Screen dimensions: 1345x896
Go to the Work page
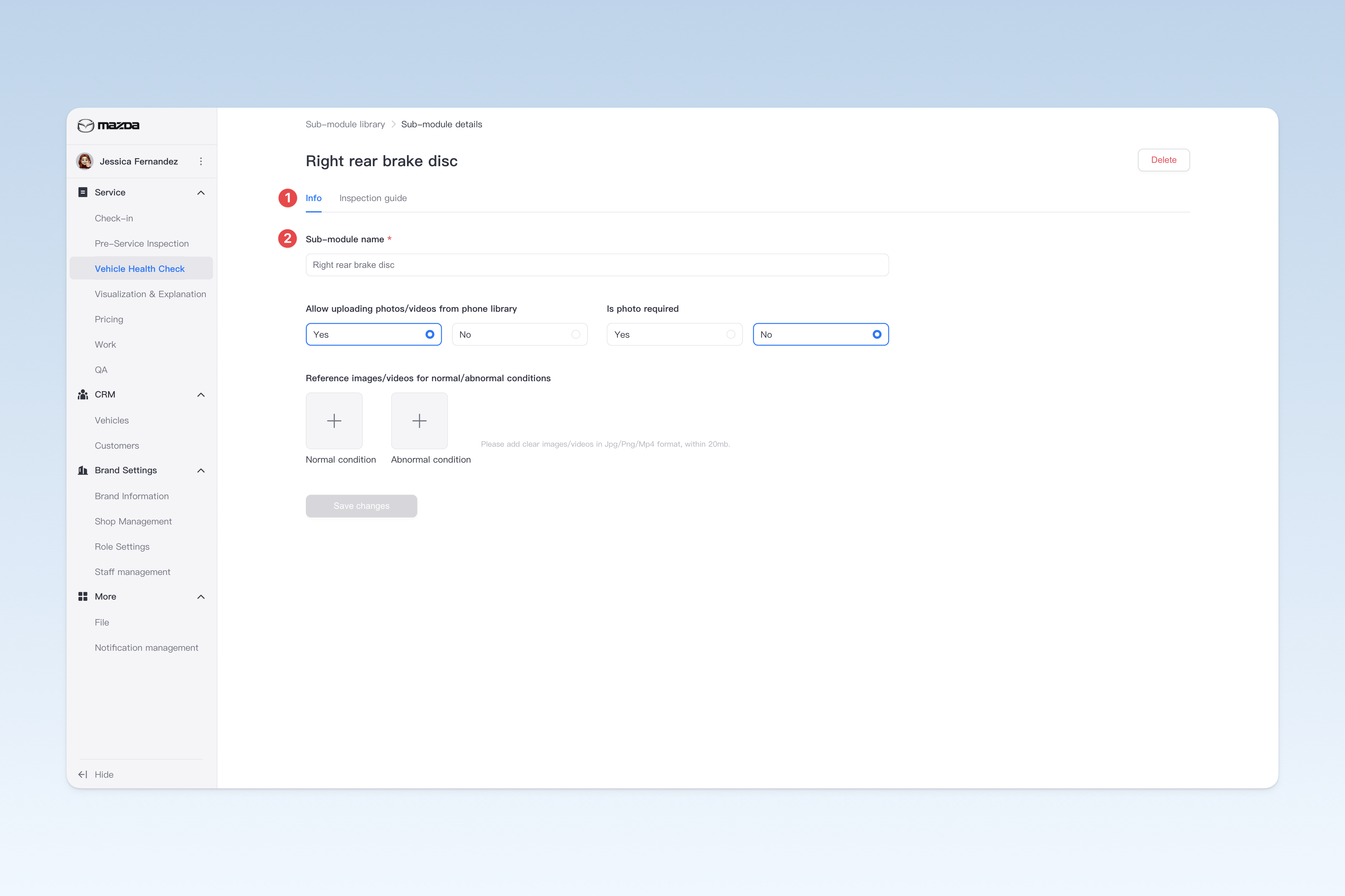(105, 345)
